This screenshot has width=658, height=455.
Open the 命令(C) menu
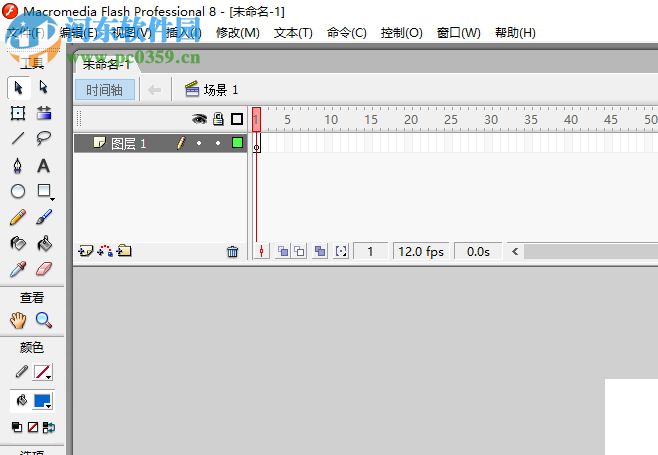click(x=347, y=32)
